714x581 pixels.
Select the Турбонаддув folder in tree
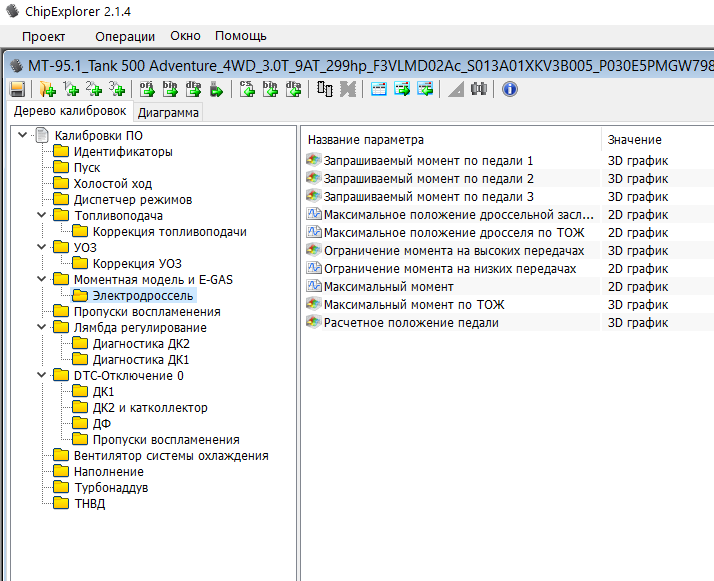click(x=110, y=488)
